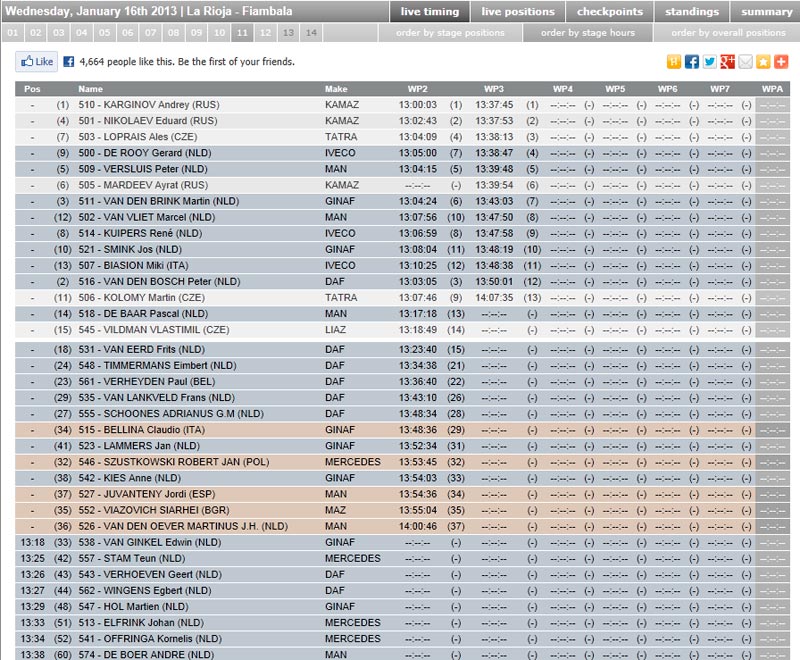Select competitor 515 - BELLINA Claudio (ITA)
The width and height of the screenshot is (800, 660).
142,430
